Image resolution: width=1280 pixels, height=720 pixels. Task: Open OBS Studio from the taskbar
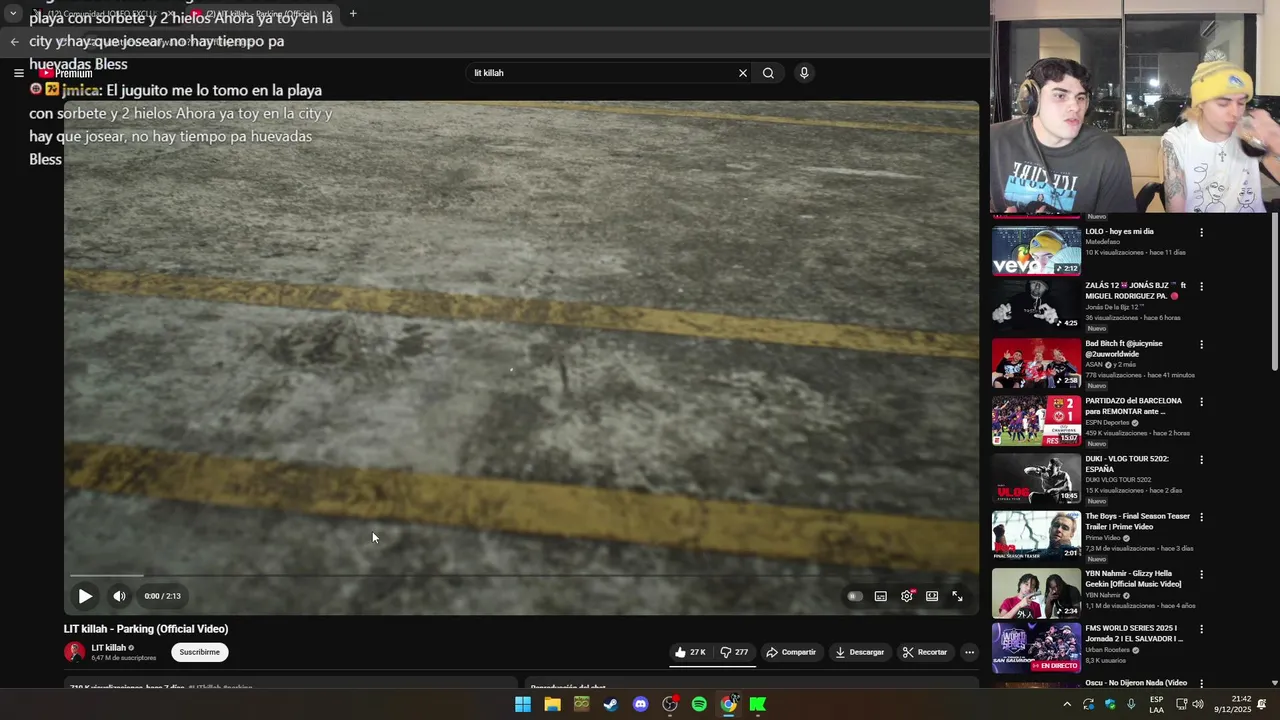coord(670,704)
